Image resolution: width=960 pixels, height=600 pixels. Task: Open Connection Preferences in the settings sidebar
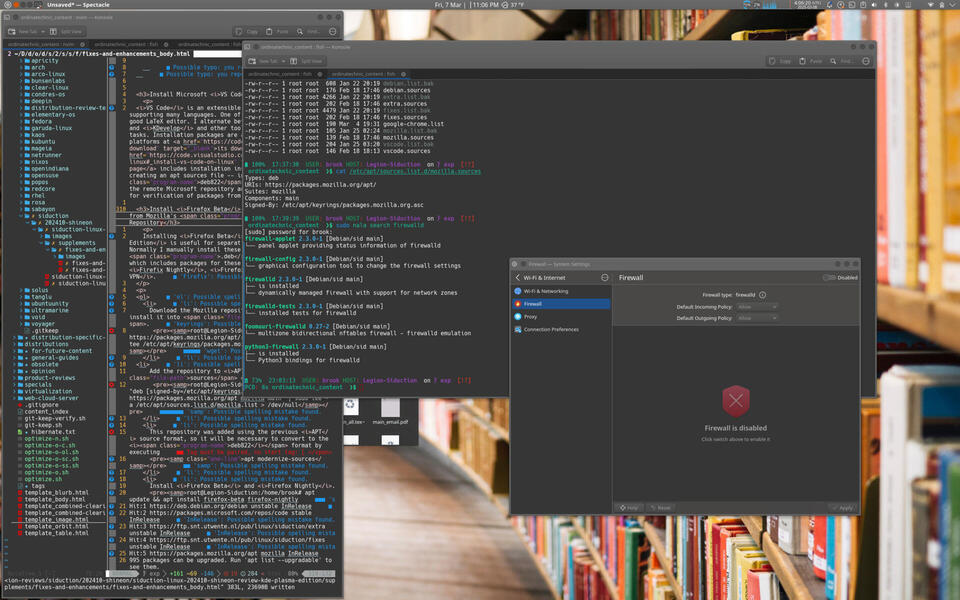coord(561,329)
